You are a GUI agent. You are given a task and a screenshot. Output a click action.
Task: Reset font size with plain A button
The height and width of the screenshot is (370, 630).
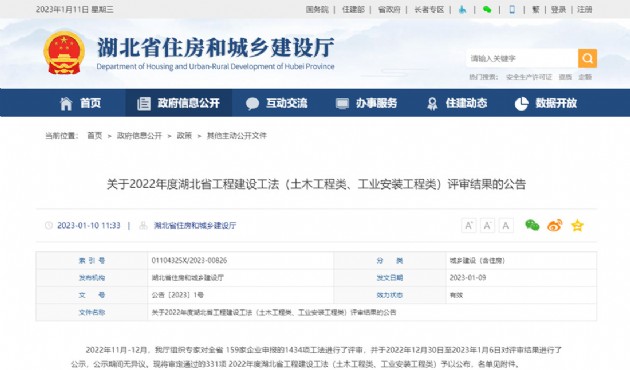(x=506, y=225)
